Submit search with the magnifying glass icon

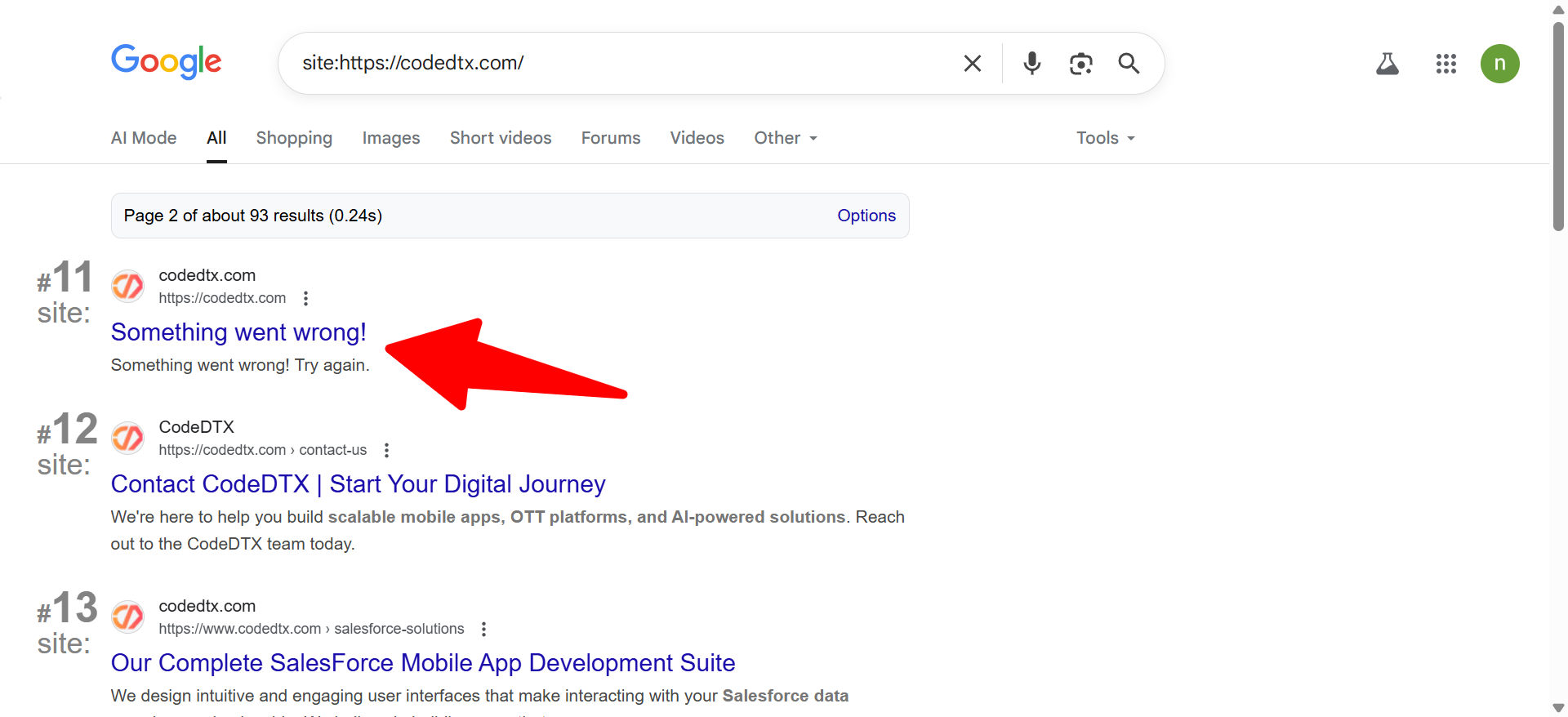(1129, 64)
